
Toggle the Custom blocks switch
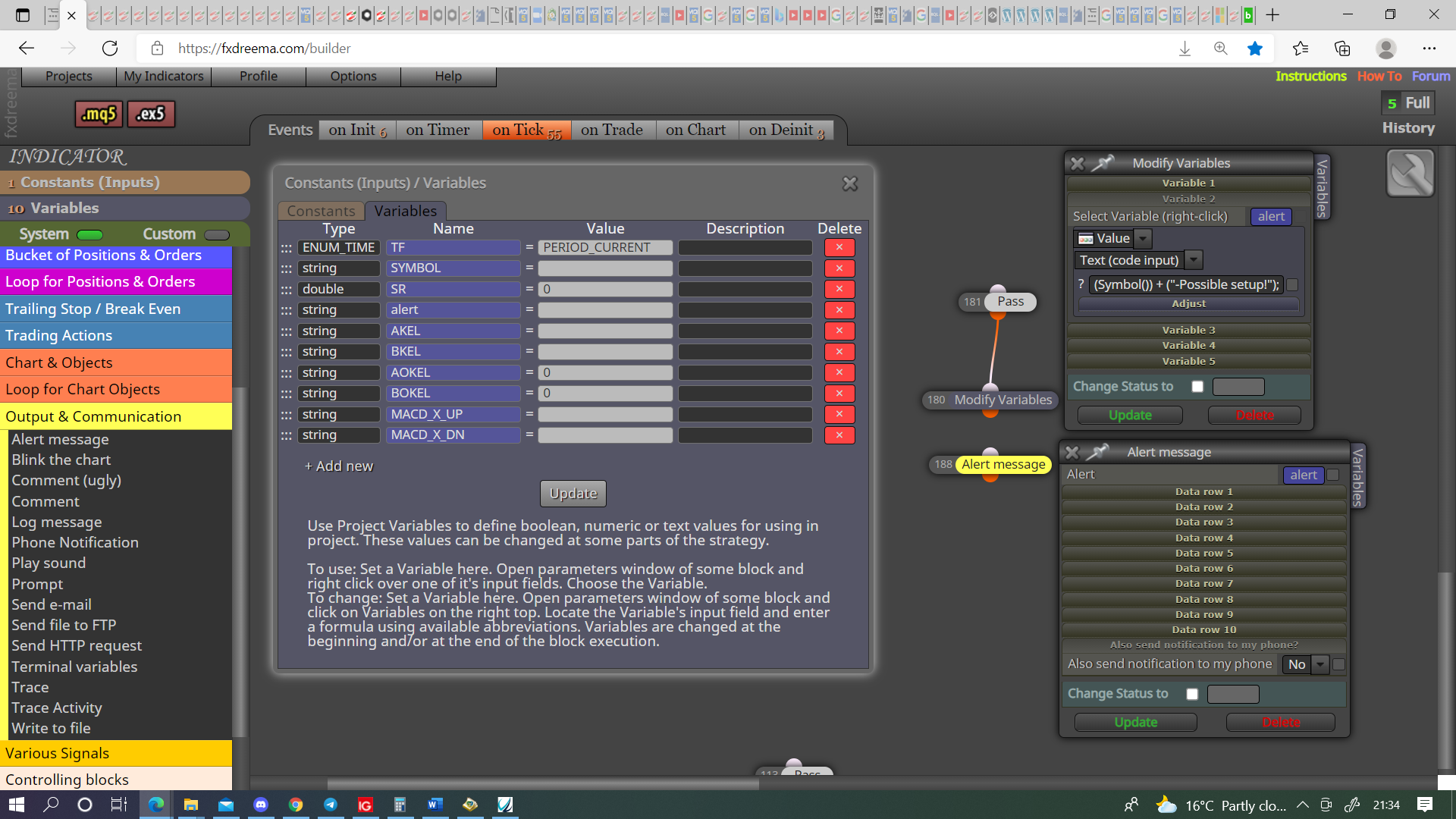pyautogui.click(x=217, y=234)
